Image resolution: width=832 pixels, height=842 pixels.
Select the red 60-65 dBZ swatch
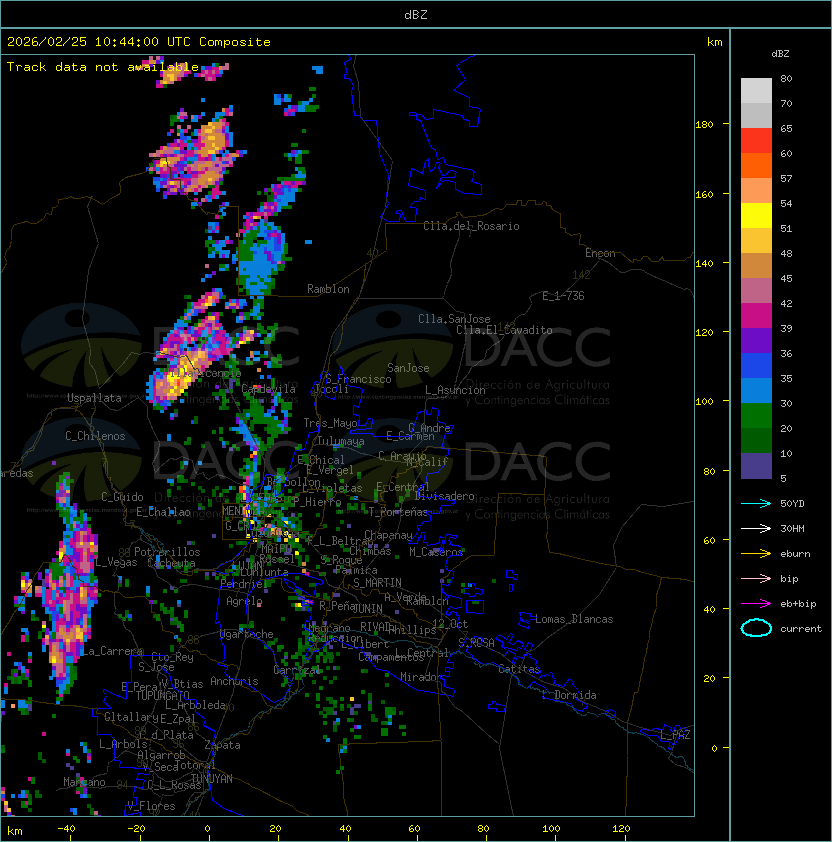pyautogui.click(x=756, y=141)
